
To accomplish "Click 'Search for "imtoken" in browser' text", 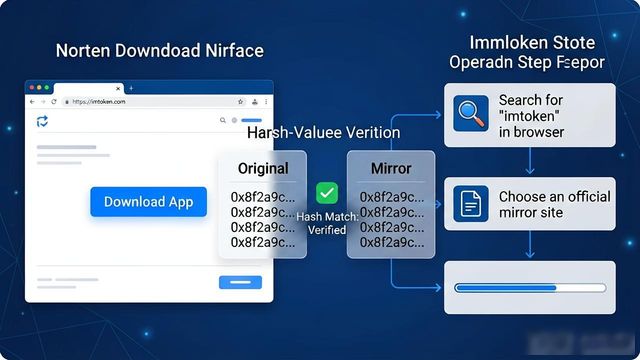I will [x=531, y=116].
